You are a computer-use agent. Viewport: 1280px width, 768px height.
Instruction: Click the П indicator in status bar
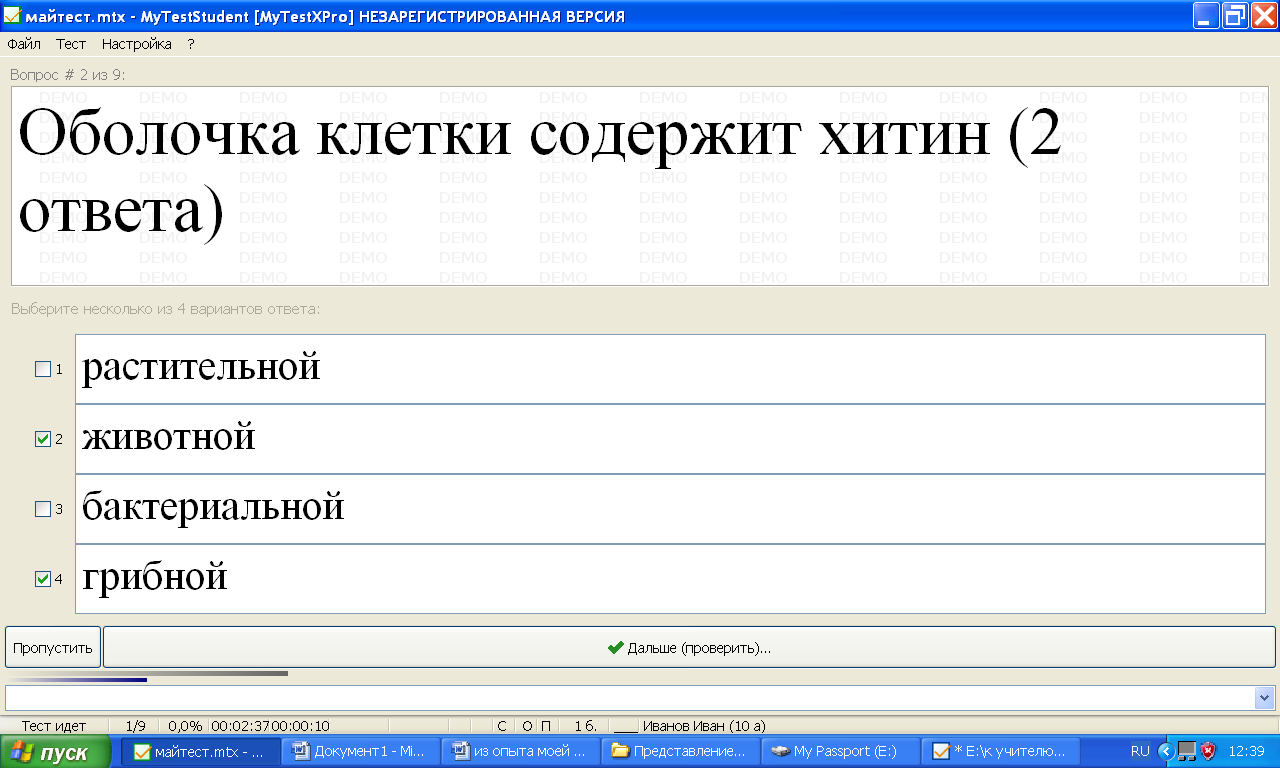click(x=545, y=725)
